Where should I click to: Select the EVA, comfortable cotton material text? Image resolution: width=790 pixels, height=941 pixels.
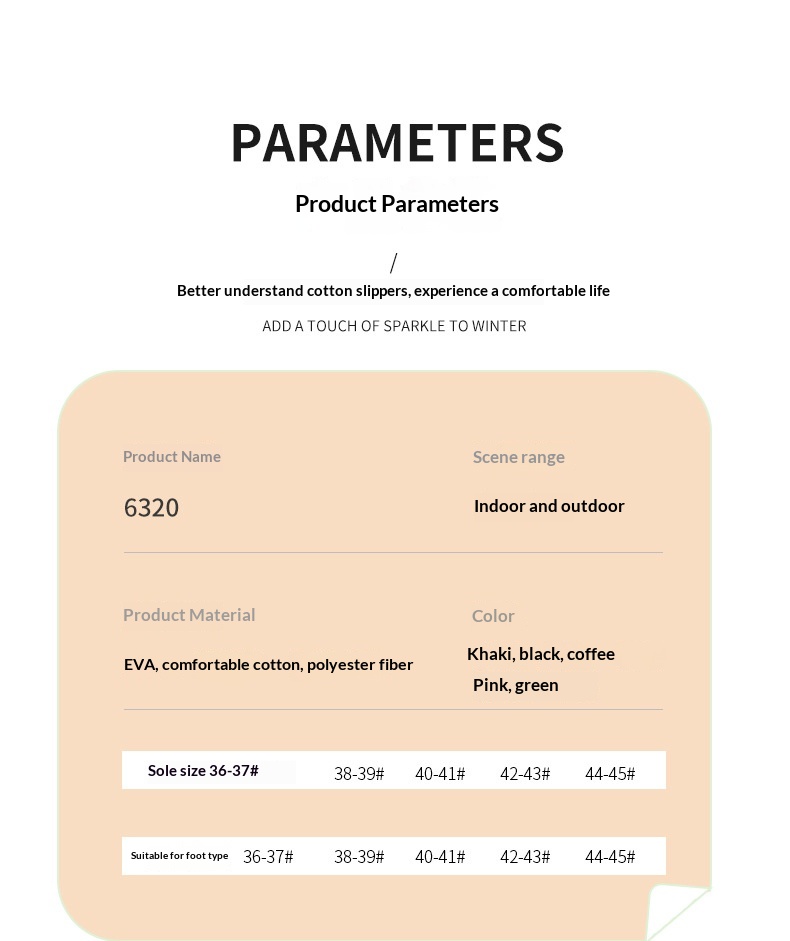point(268,665)
